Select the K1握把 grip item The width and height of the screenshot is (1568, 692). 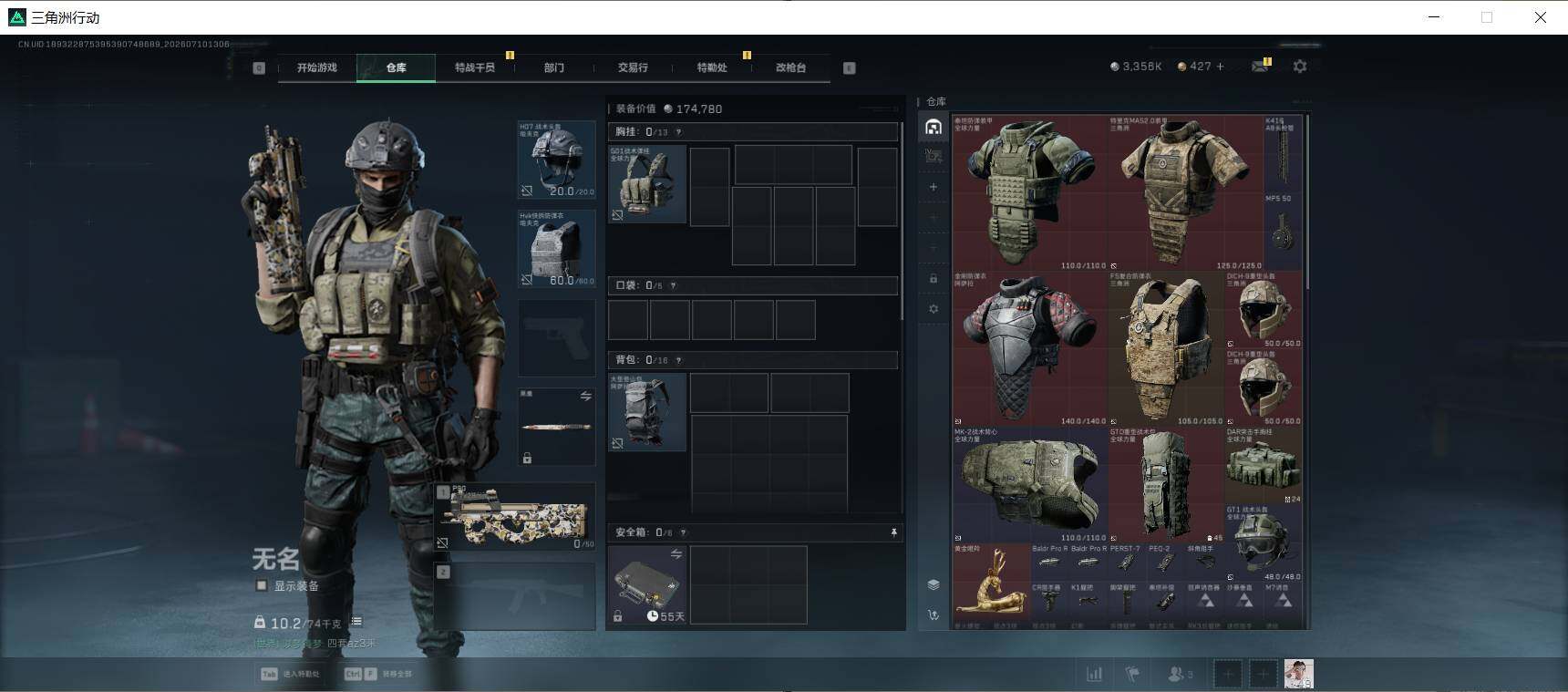coord(1088,602)
